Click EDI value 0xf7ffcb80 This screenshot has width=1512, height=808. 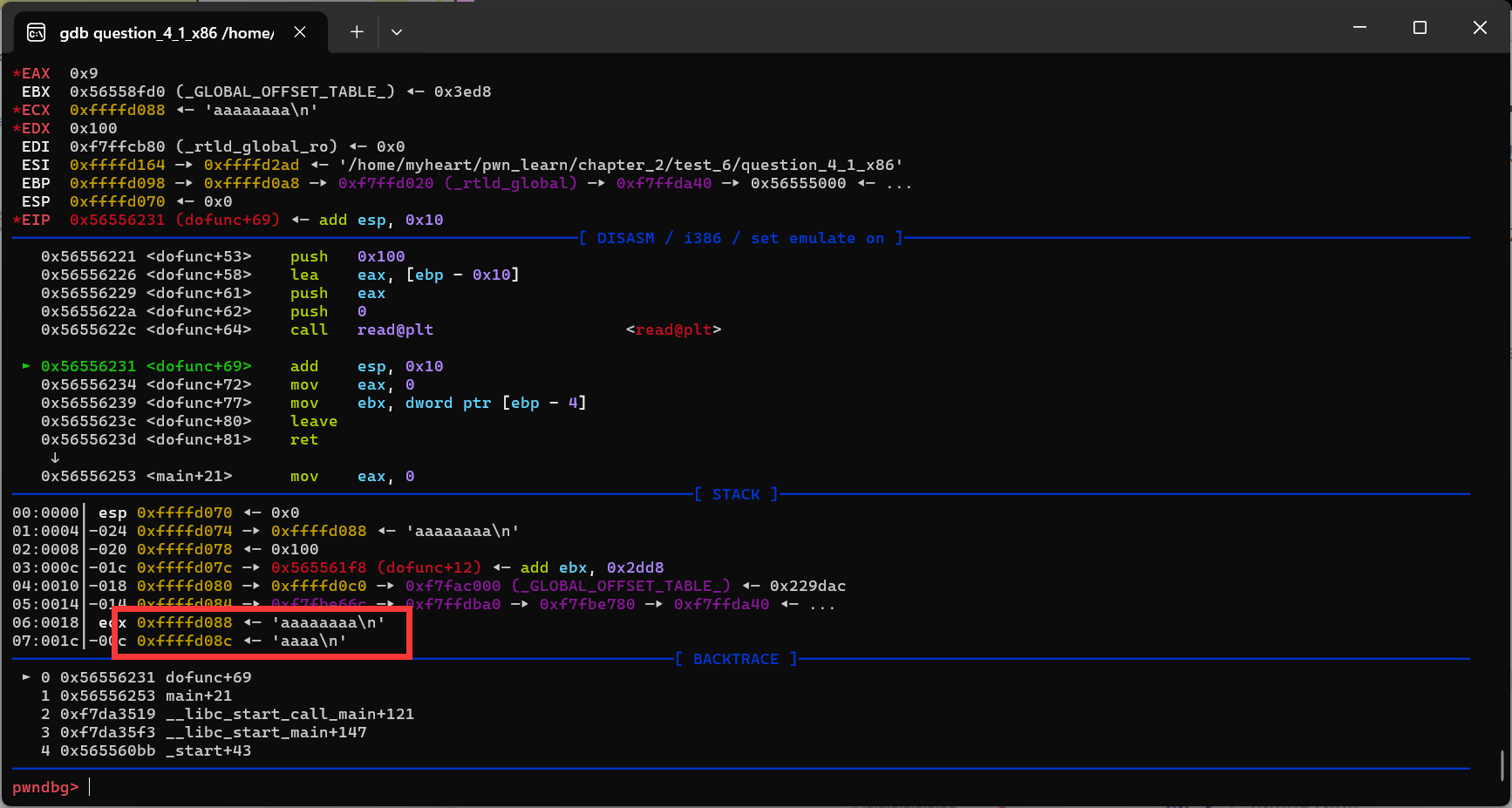(117, 146)
